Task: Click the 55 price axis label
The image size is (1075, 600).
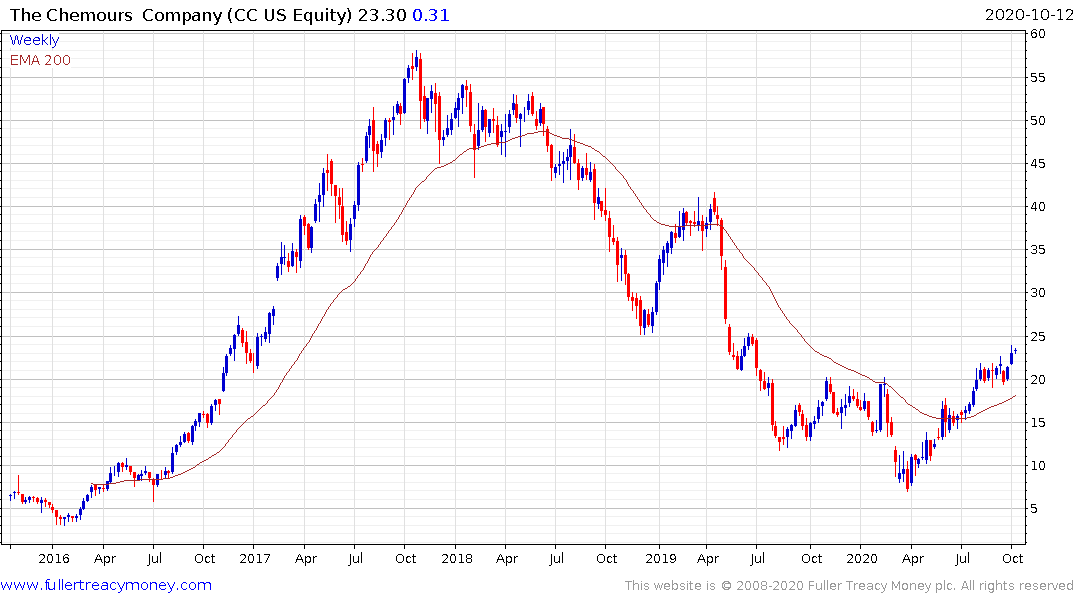Action: 1038,77
